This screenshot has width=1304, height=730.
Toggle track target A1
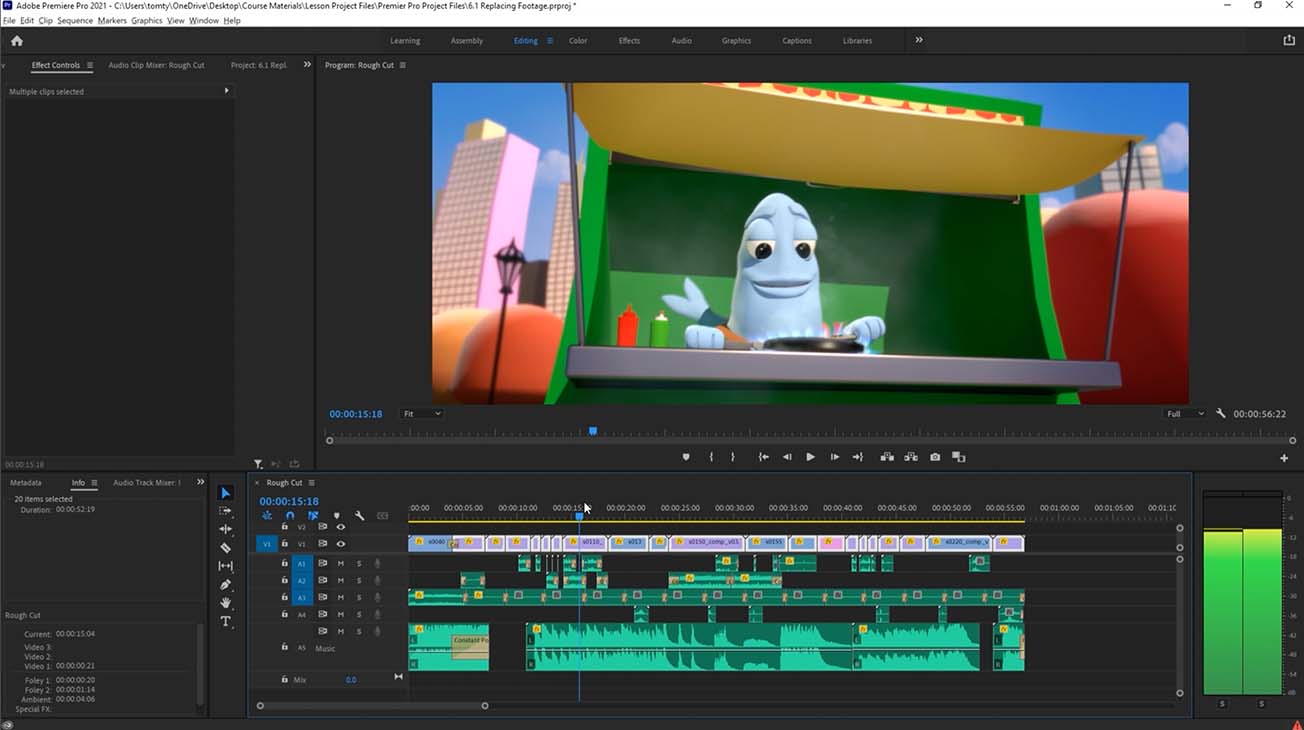301,564
